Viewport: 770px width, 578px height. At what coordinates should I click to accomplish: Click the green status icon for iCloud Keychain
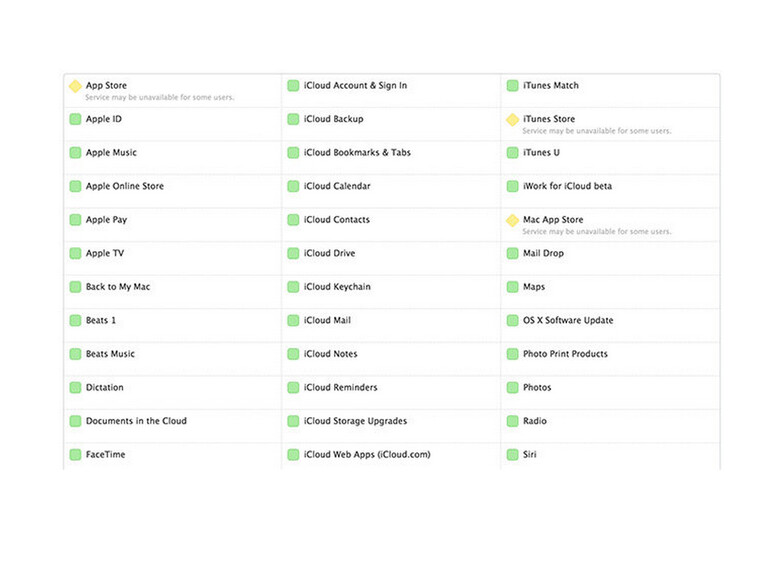(x=293, y=287)
